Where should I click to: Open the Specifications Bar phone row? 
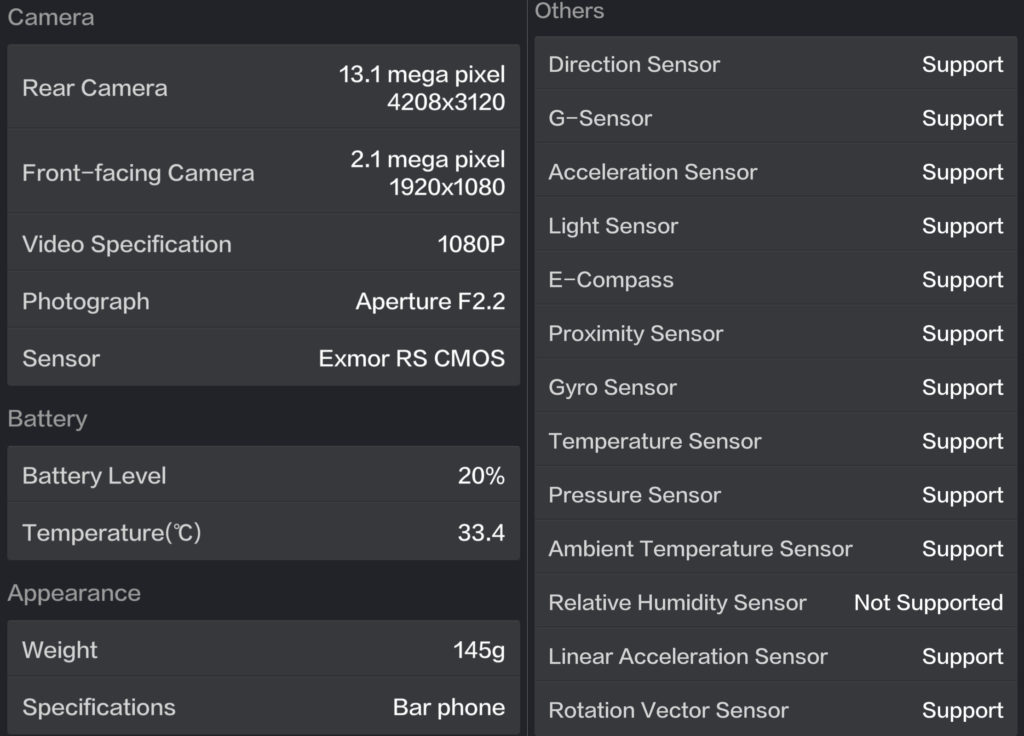tap(263, 706)
